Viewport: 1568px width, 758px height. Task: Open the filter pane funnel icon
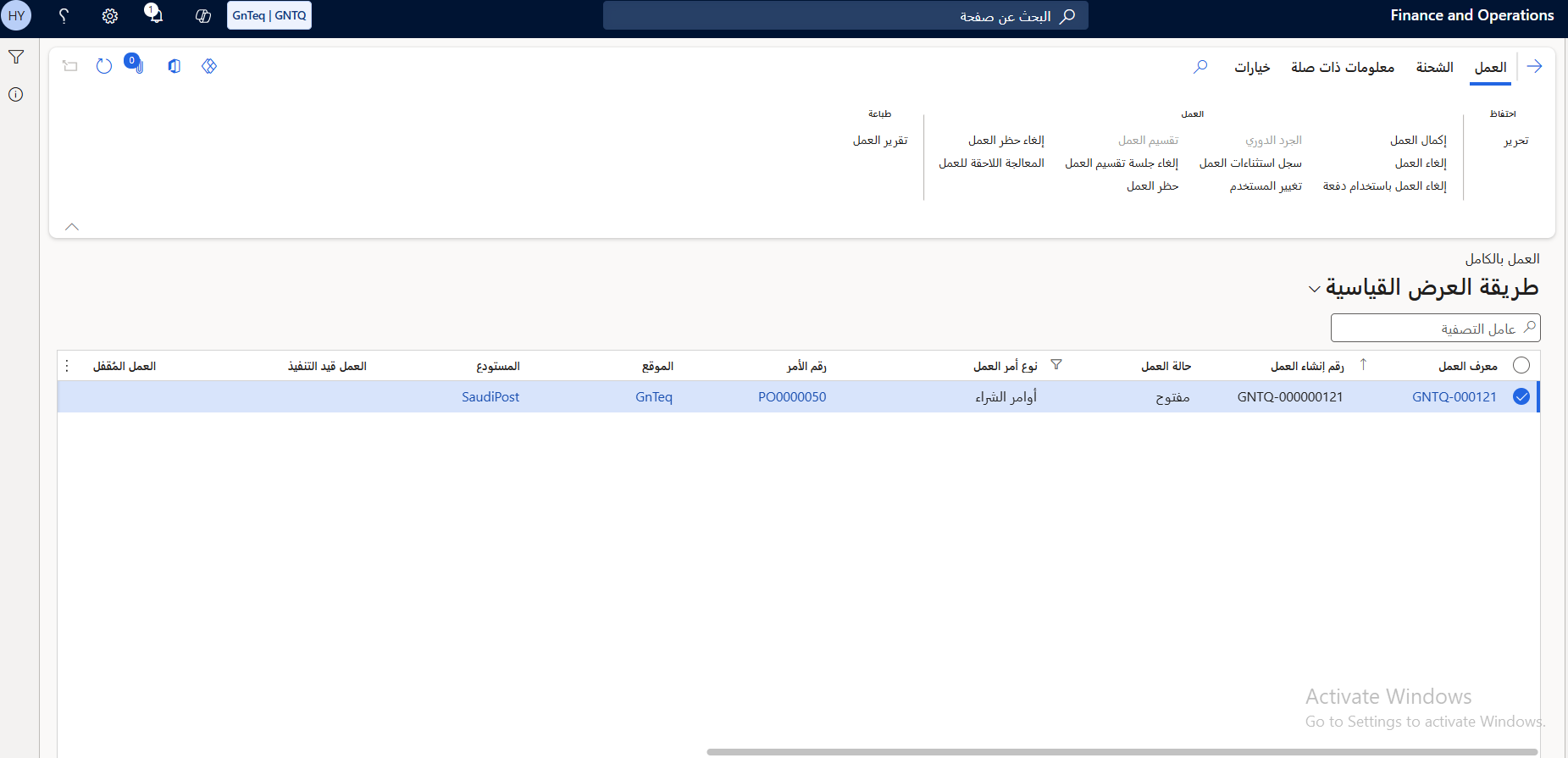pos(16,57)
